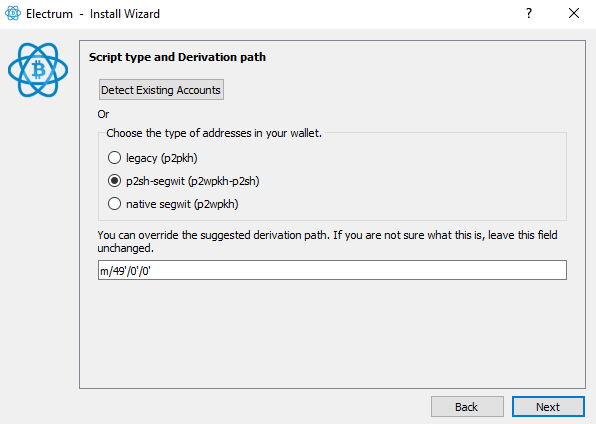Focus the derivation path text field
This screenshot has width=596, height=424.
pos(332,270)
